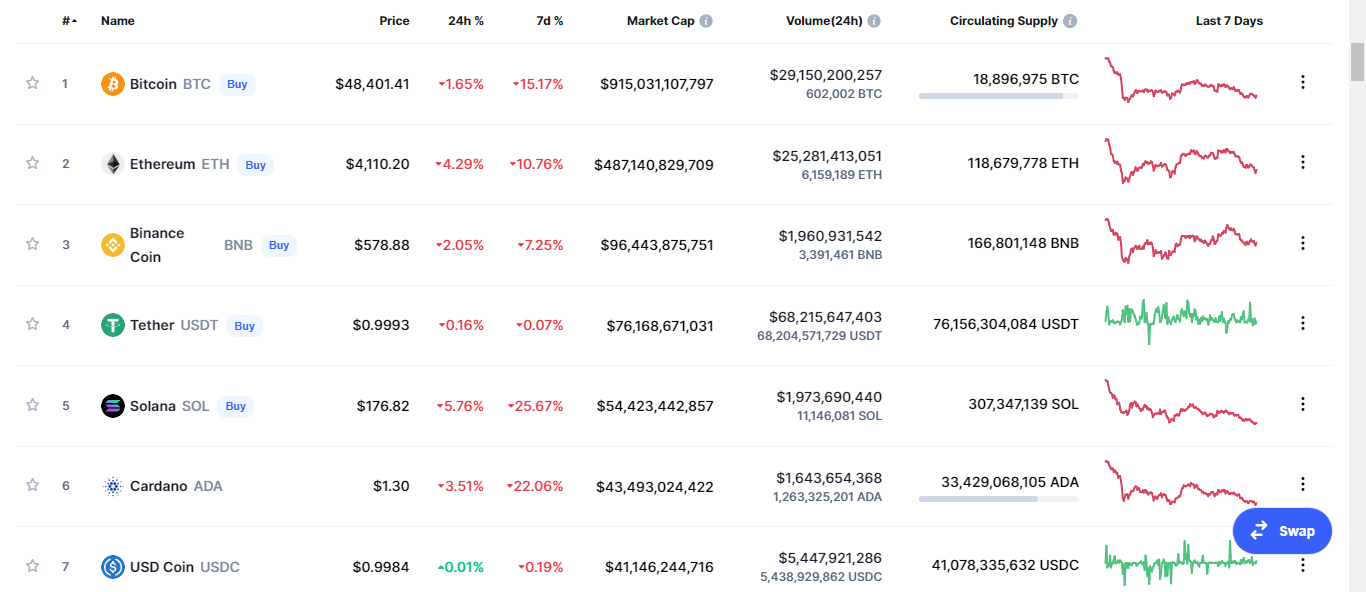
Task: Click the Cardano logo icon
Action: (x=113, y=486)
